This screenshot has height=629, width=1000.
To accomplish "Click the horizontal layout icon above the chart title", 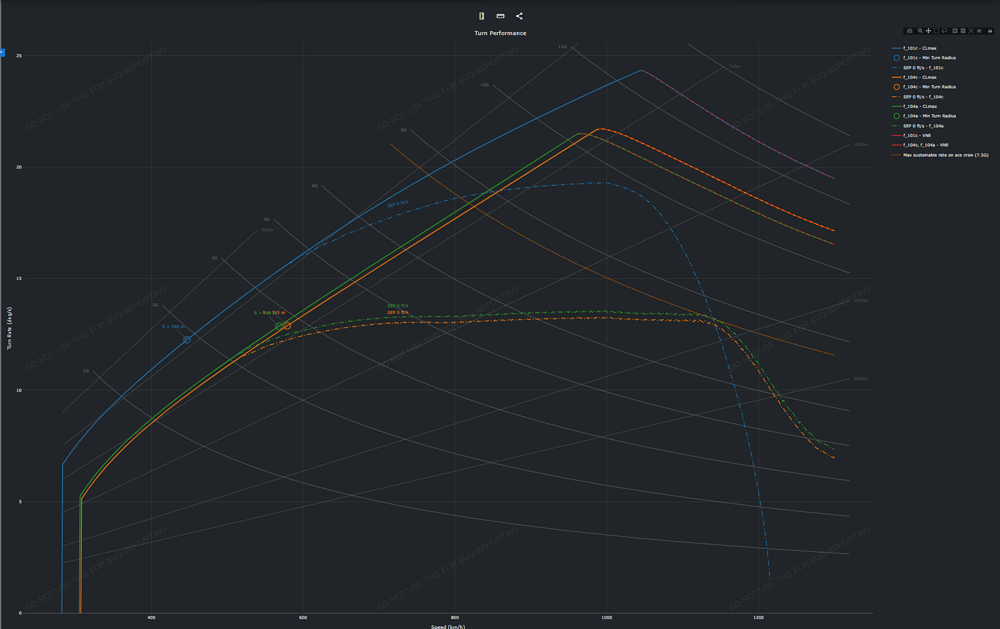I will pyautogui.click(x=501, y=16).
